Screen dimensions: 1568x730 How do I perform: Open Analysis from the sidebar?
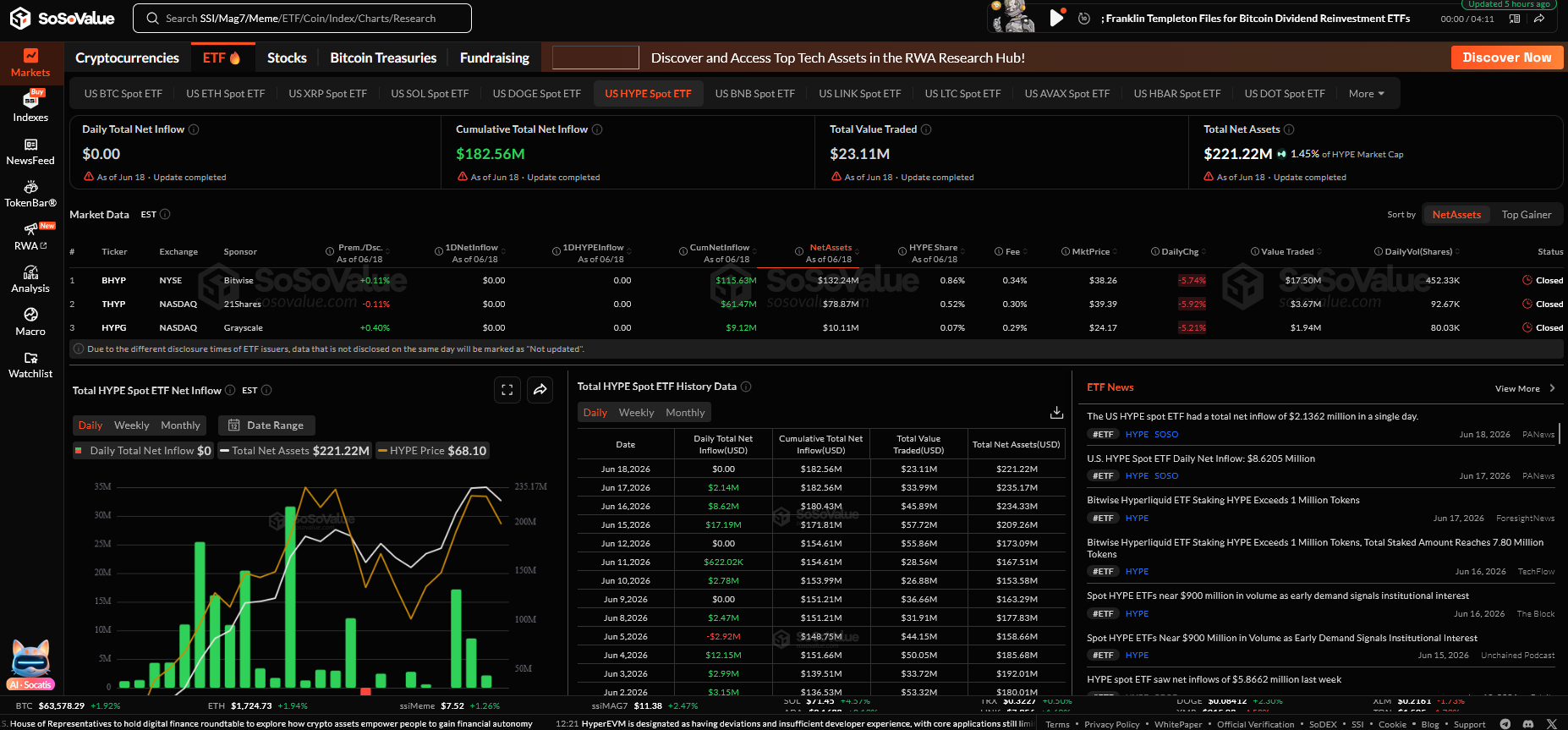(30, 279)
